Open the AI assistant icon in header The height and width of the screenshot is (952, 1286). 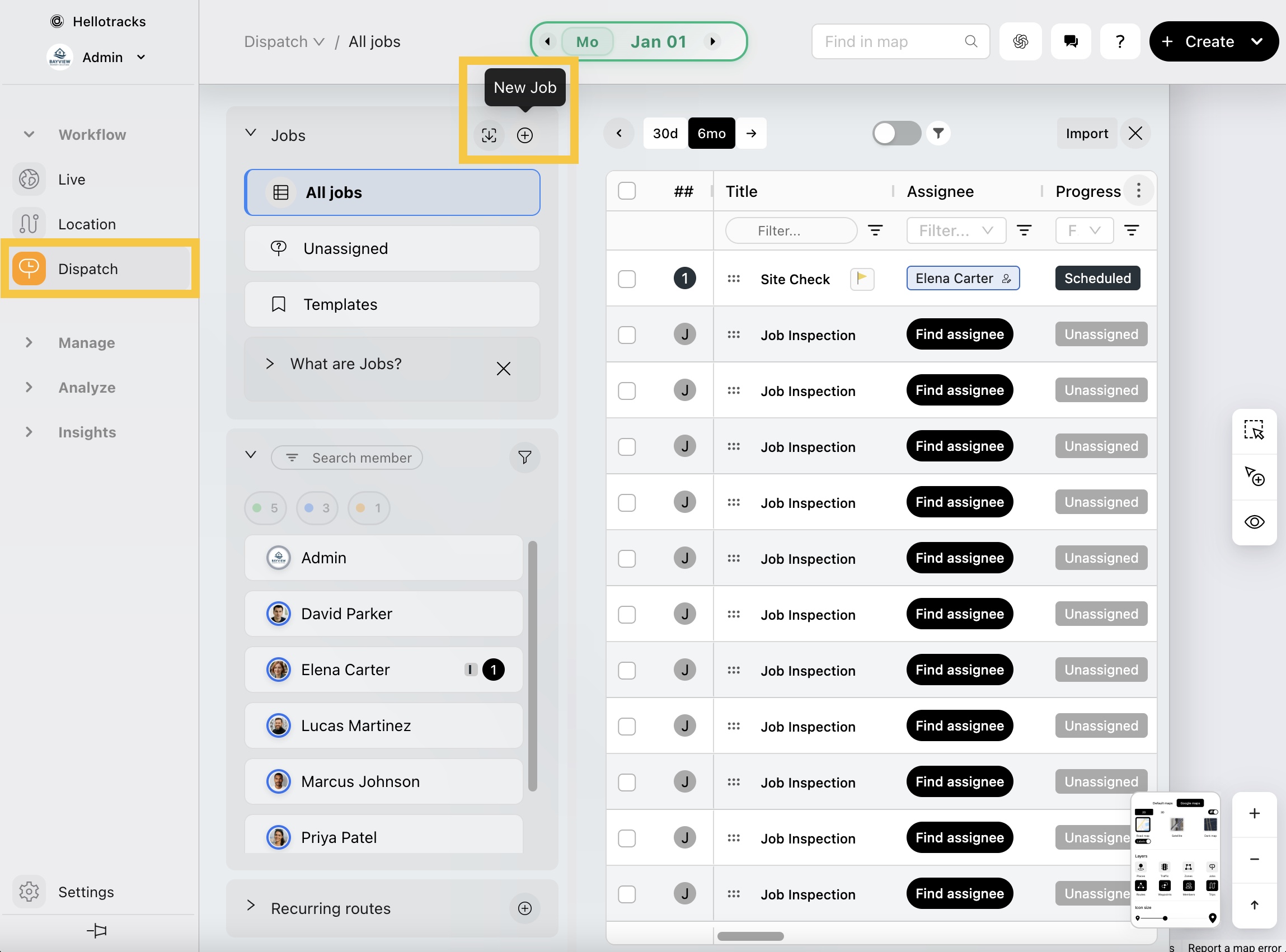1020,41
